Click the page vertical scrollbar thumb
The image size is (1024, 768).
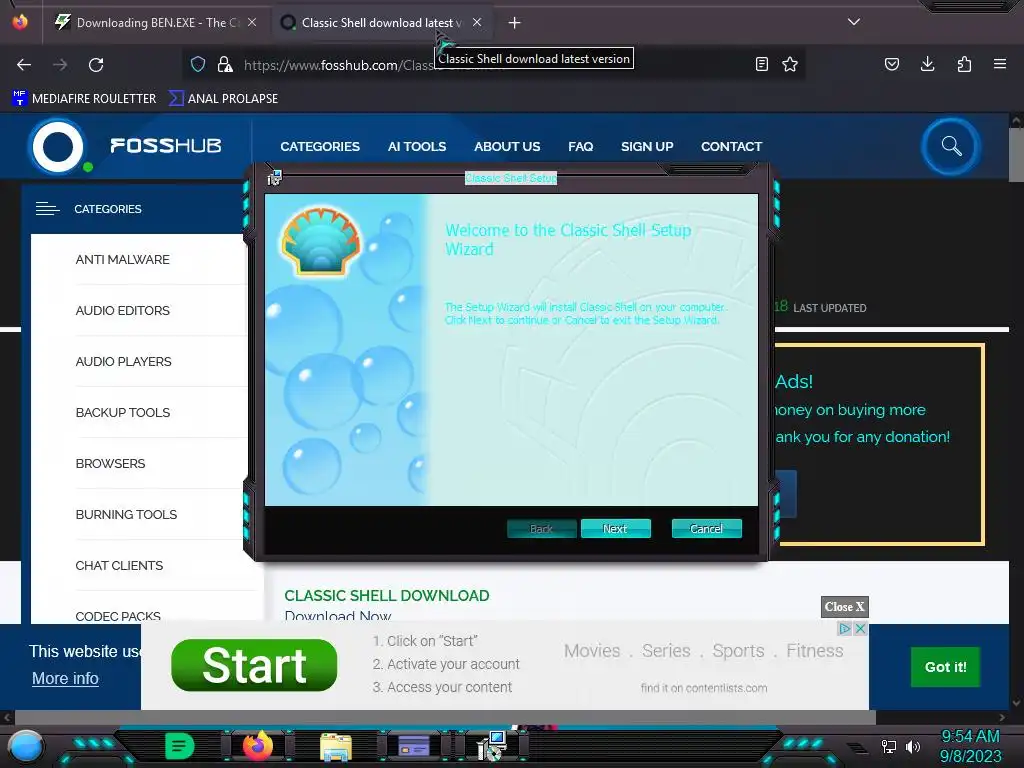coord(1016,154)
